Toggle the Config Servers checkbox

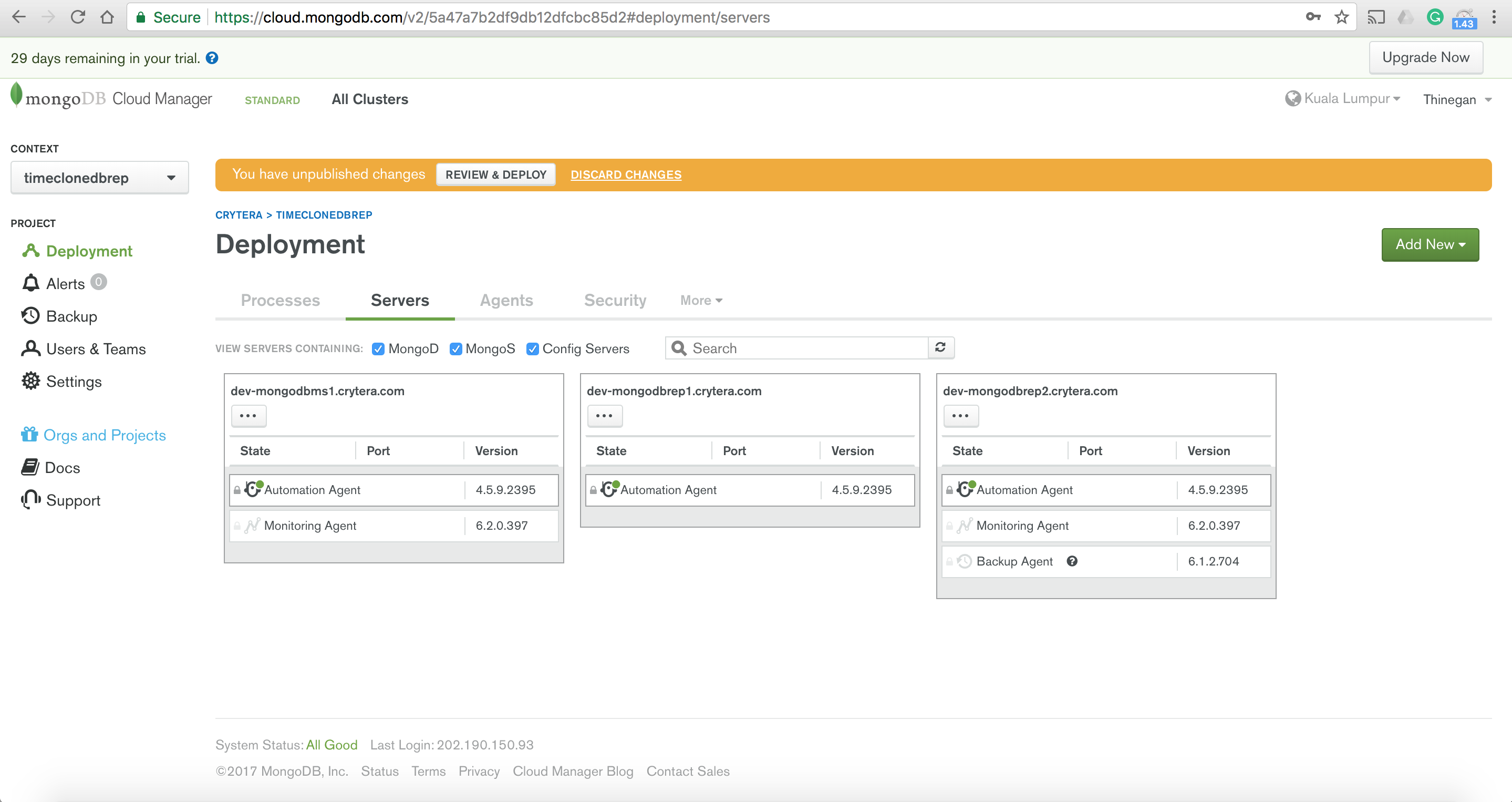(x=532, y=349)
